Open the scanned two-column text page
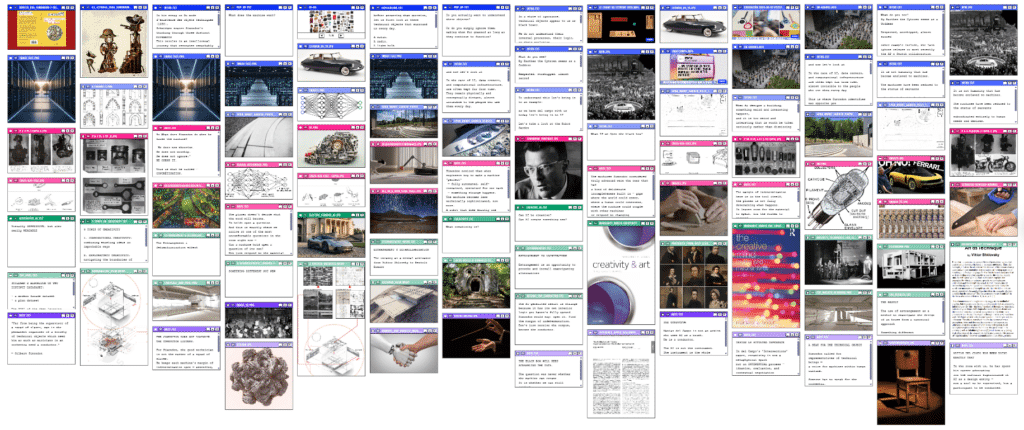 [x=620, y=378]
